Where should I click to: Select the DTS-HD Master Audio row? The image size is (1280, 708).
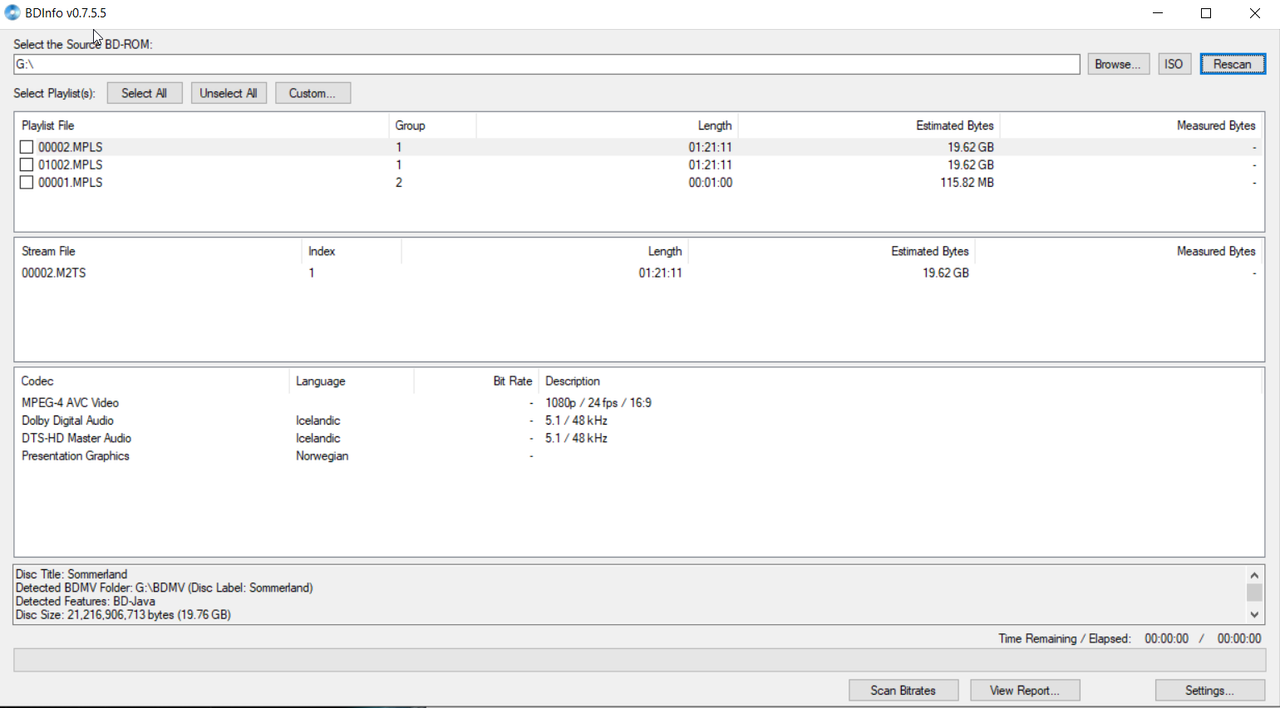638,438
